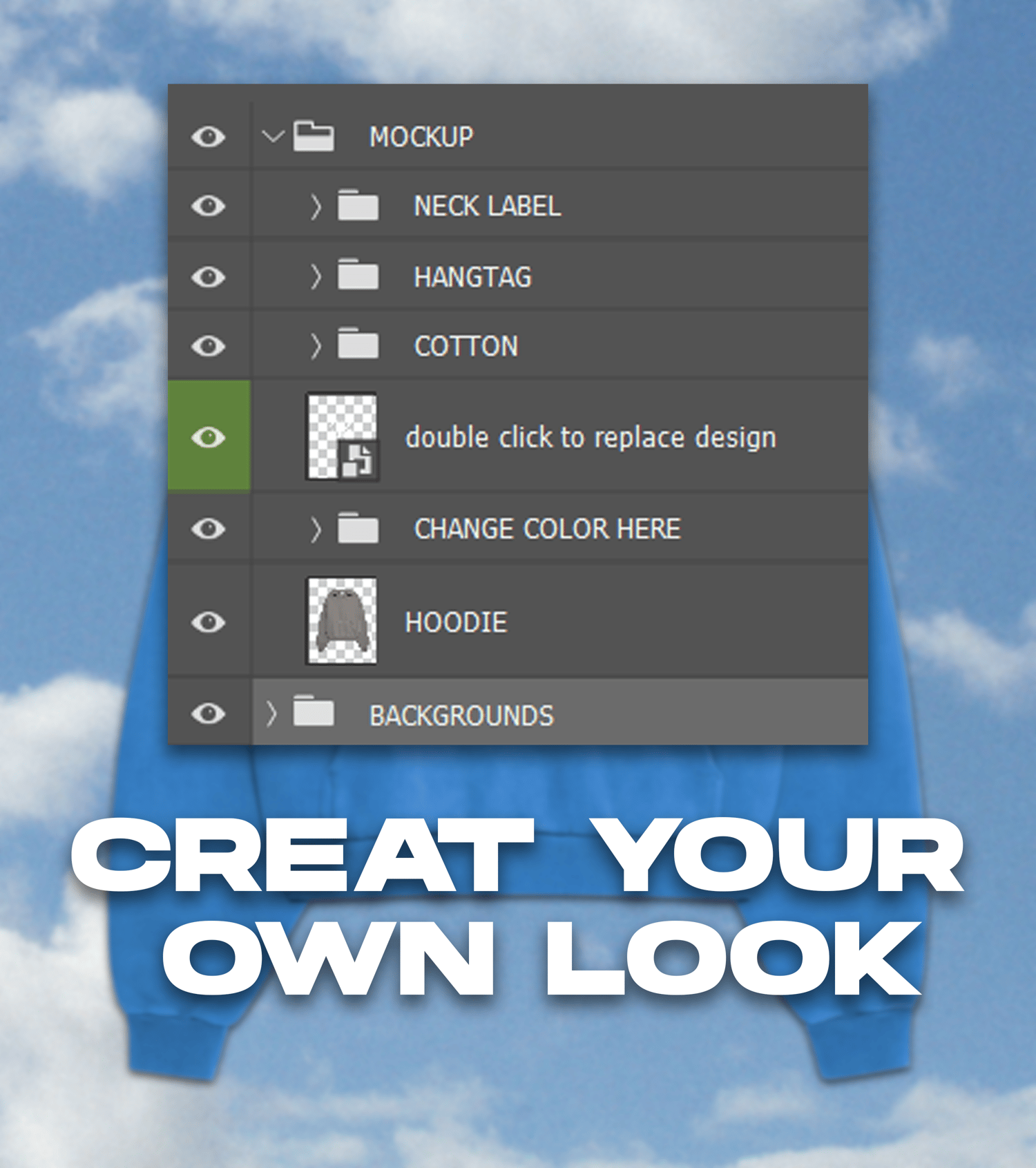This screenshot has width=1036, height=1168.
Task: Expand the BACKGROUNDS group arrow
Action: click(271, 714)
